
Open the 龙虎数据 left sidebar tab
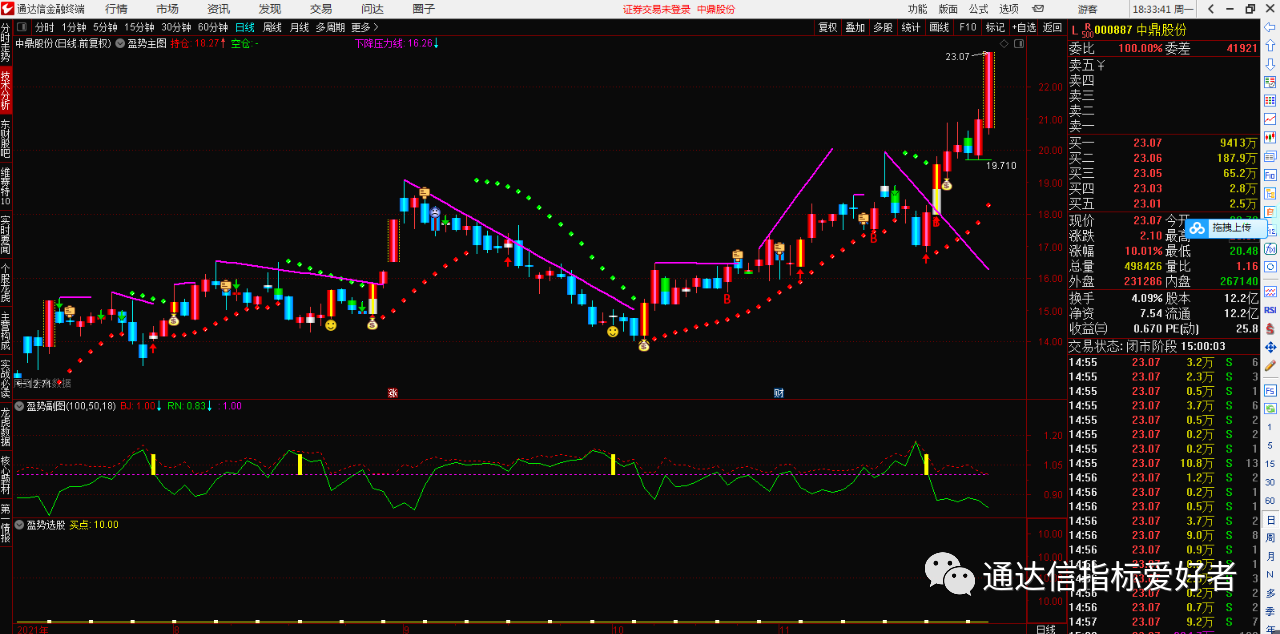(6, 427)
